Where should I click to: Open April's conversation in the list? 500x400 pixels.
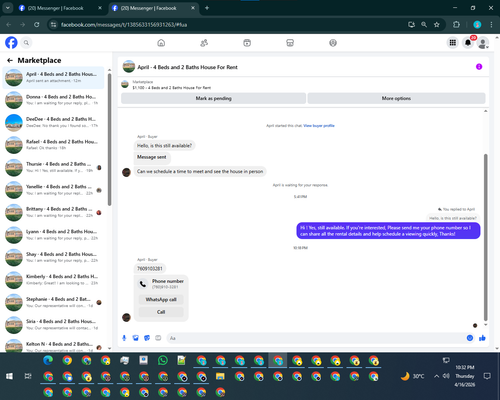point(54,77)
